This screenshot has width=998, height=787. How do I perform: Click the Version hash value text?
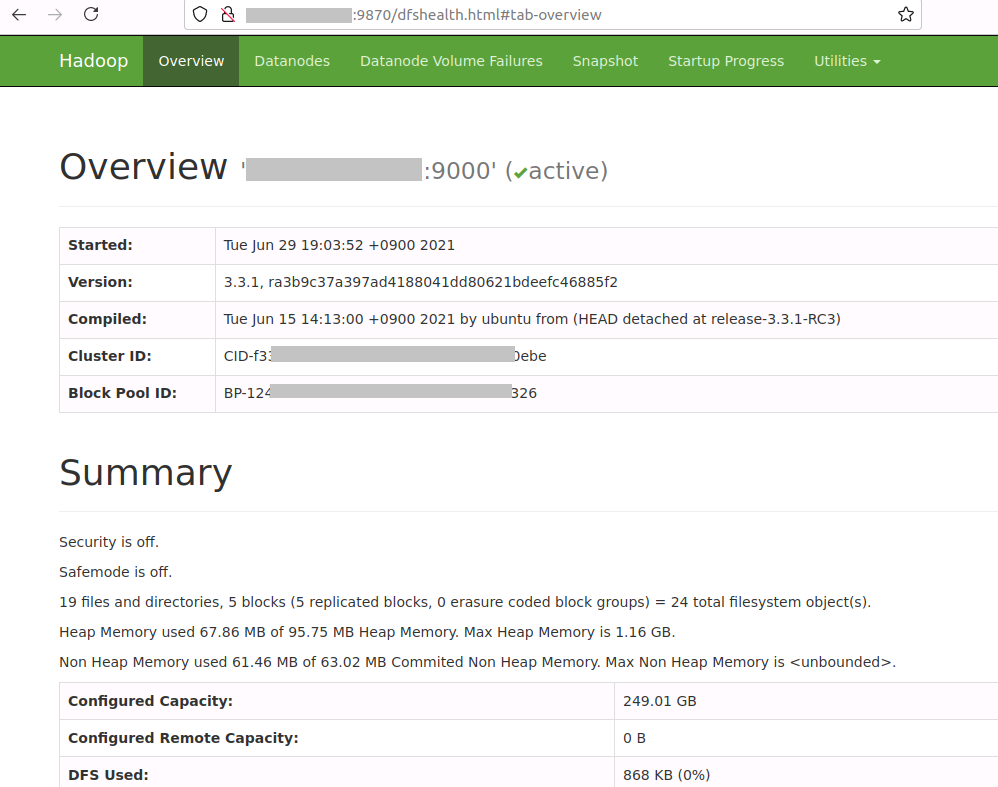[x=420, y=282]
